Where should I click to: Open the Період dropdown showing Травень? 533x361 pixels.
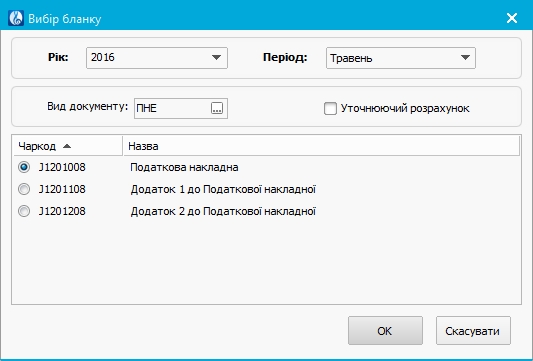tap(401, 58)
